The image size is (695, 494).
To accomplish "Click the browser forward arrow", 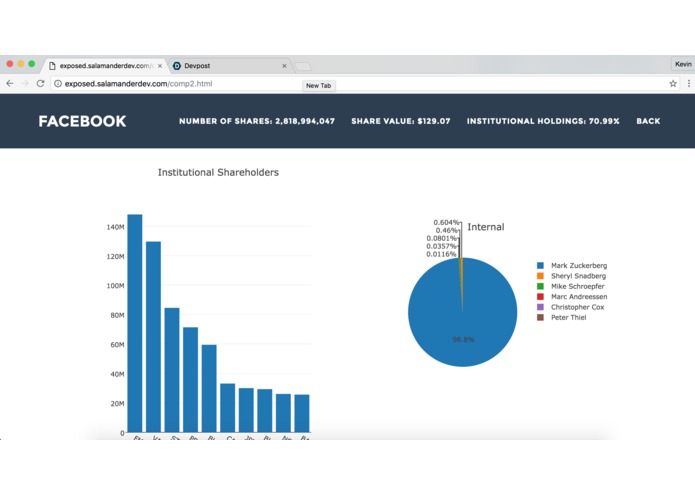I will pyautogui.click(x=25, y=83).
